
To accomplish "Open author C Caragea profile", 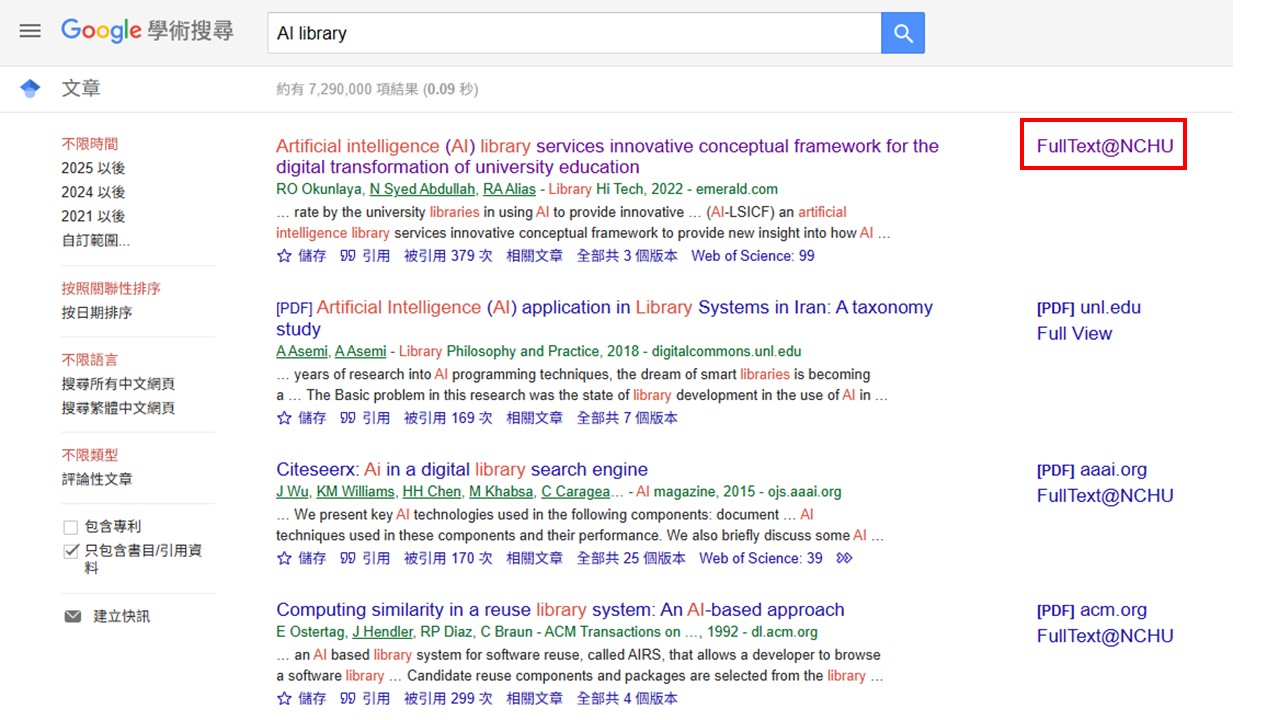I will coord(575,492).
